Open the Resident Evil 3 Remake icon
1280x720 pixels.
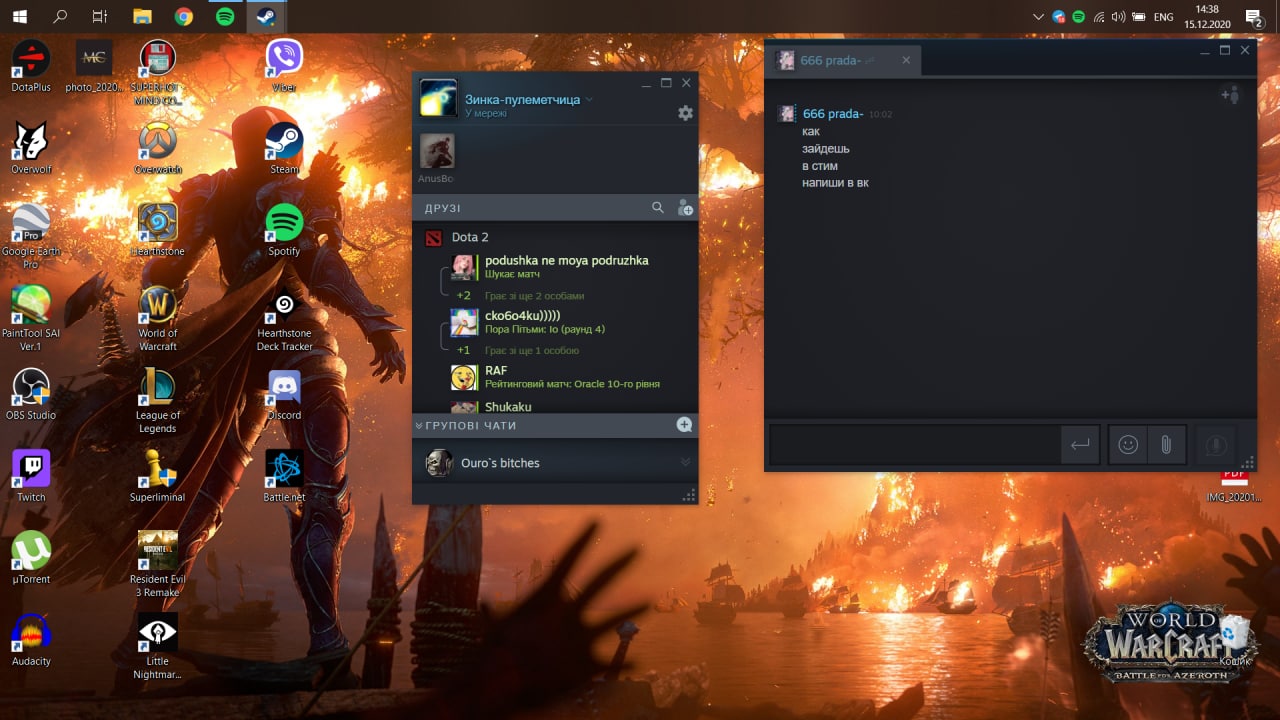coord(158,565)
